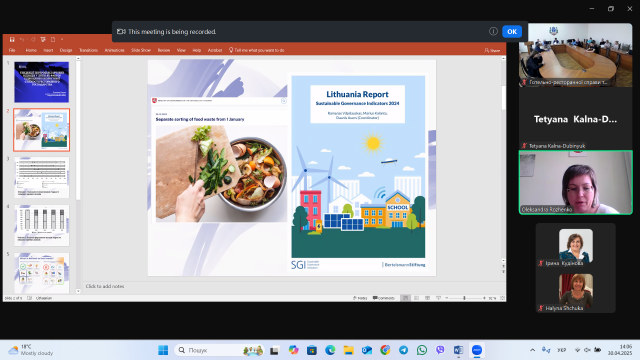
Task: Toggle the Comments pane in the status bar
Action: click(384, 298)
